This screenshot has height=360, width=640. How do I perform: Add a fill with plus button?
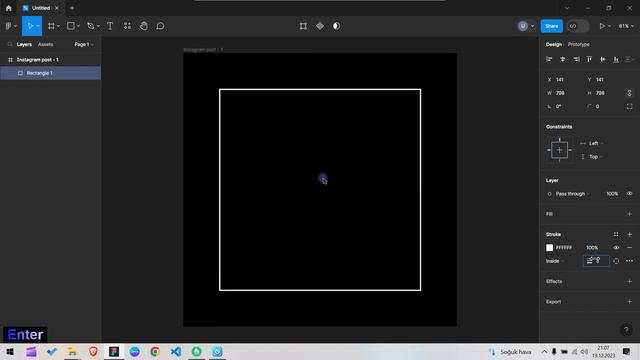[x=629, y=214]
